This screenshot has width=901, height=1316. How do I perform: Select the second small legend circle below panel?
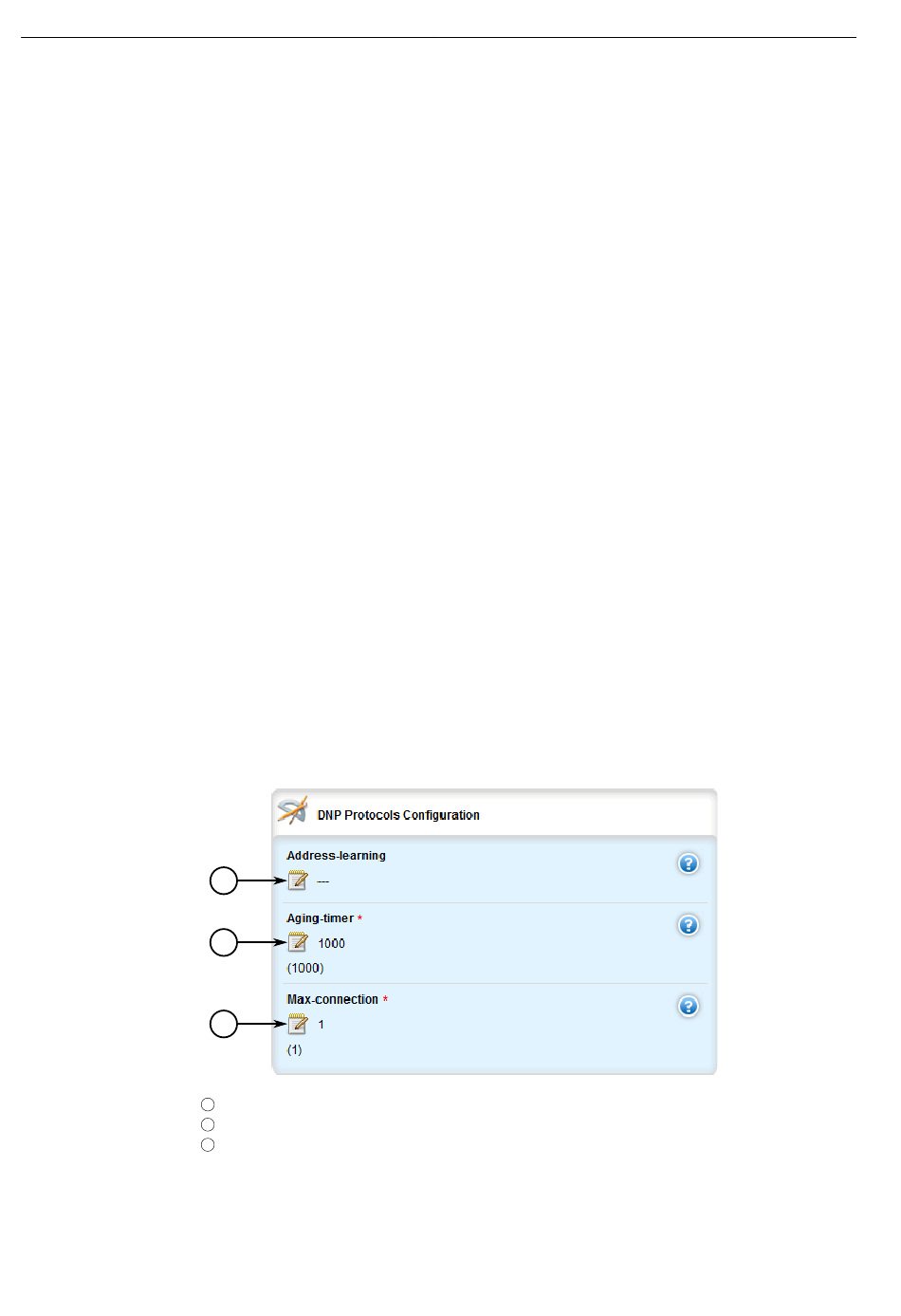click(208, 1124)
